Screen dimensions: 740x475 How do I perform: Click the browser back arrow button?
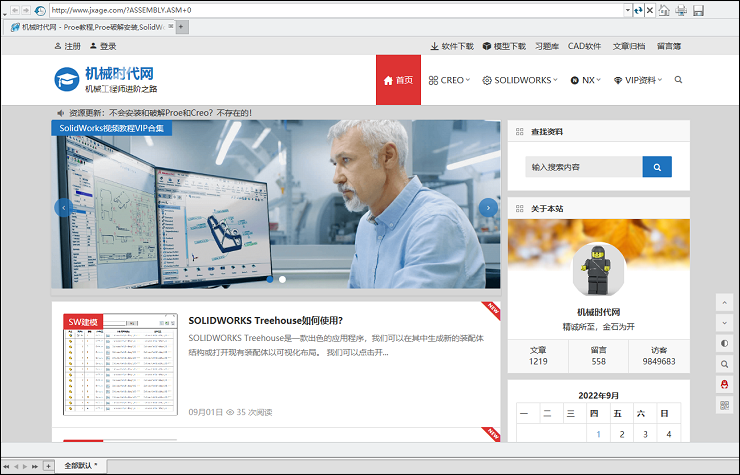(15, 10)
